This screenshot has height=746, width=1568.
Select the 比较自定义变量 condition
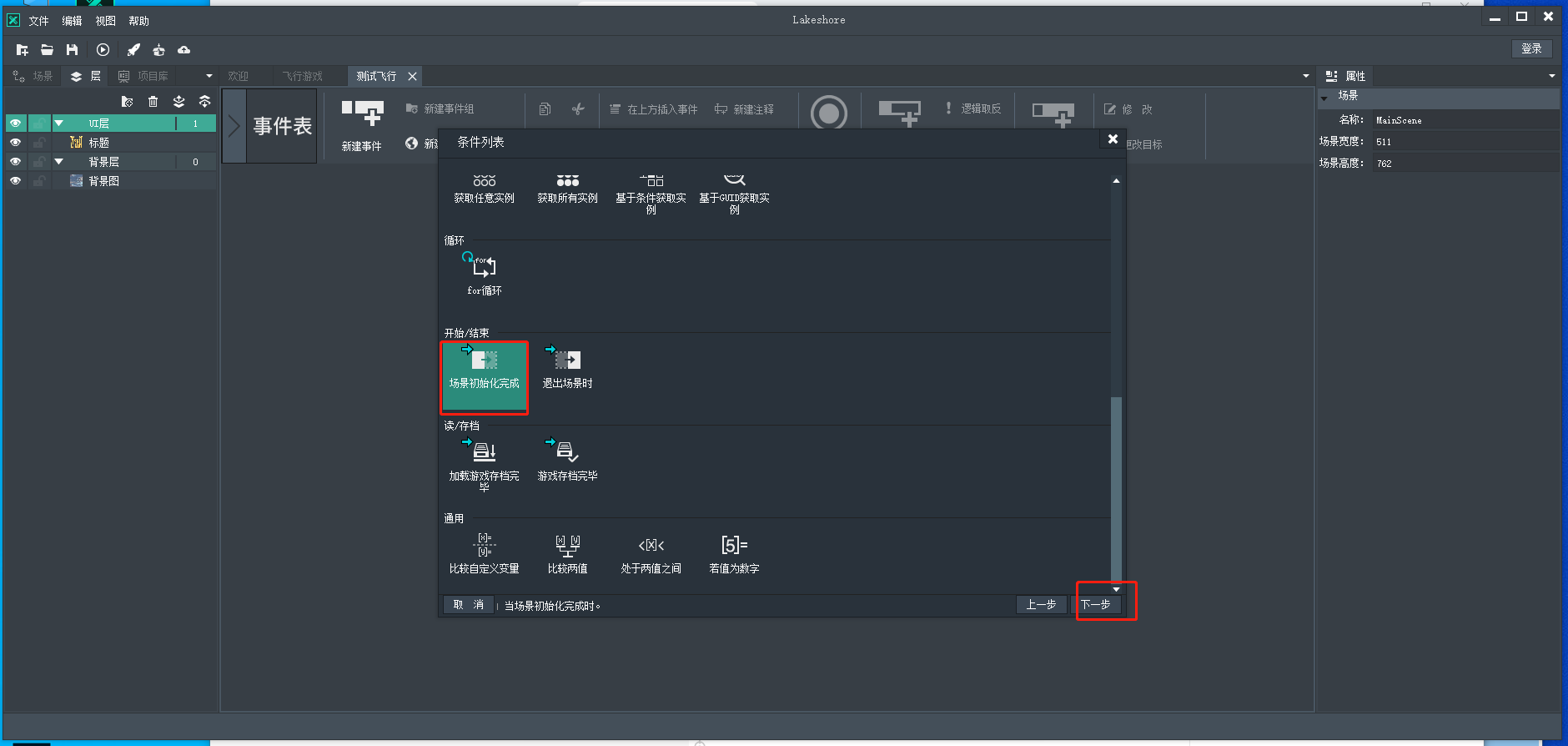(485, 553)
